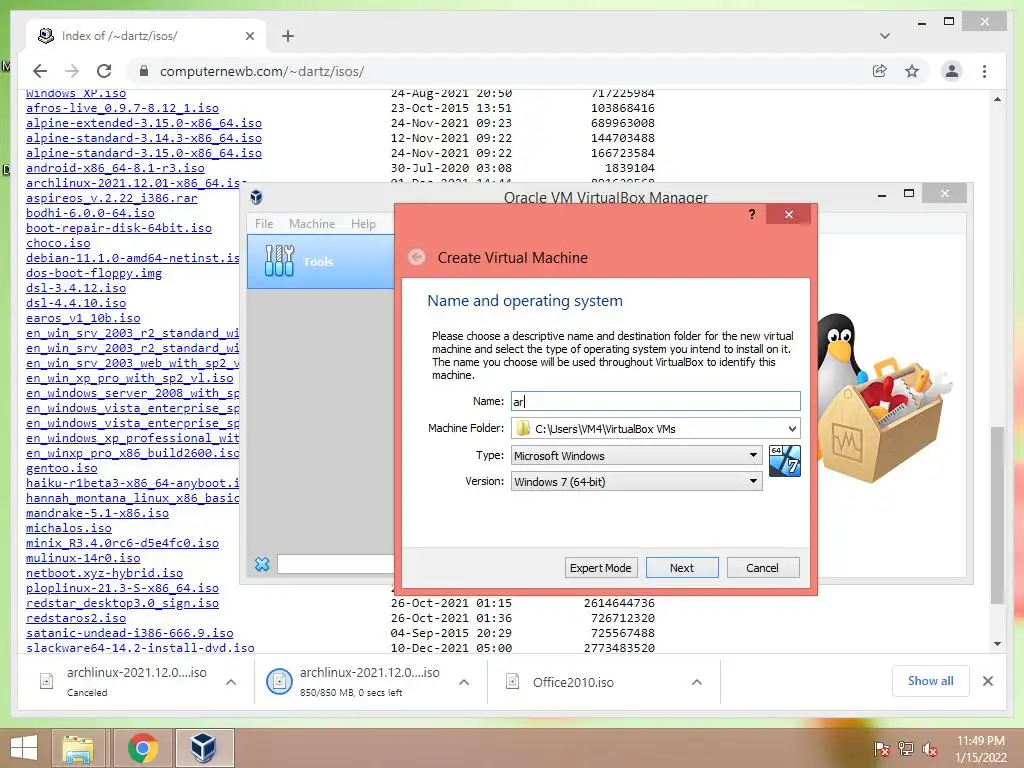
Task: Open the gentoo.iso link
Action: click(x=61, y=468)
